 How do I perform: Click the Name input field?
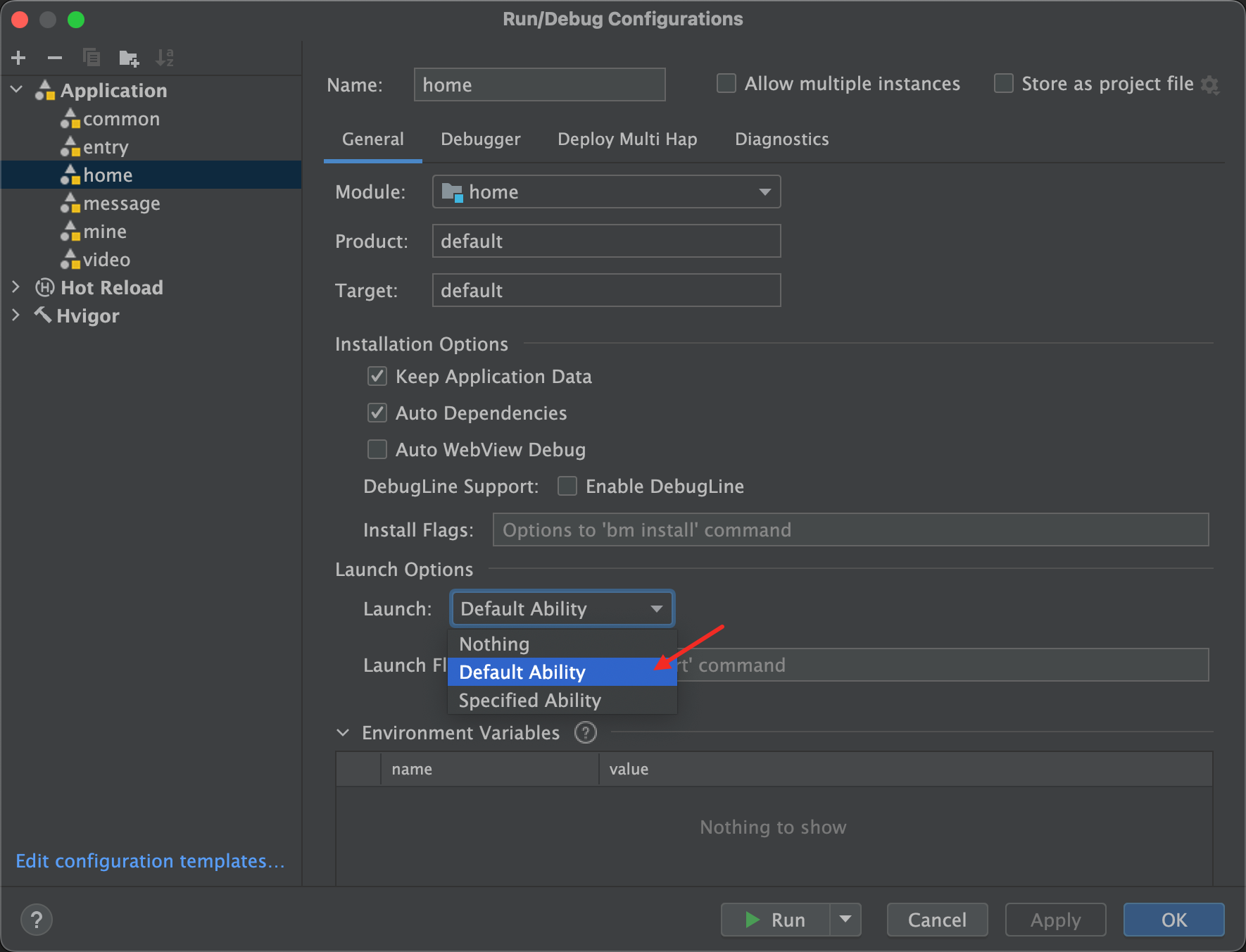click(540, 84)
